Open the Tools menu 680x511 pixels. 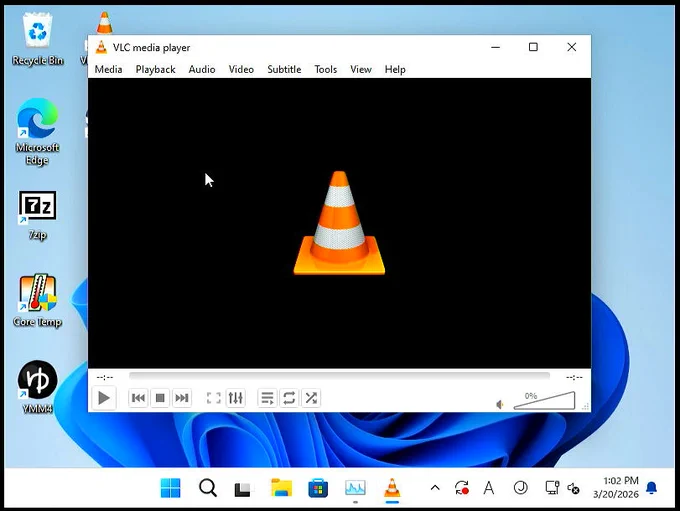326,69
